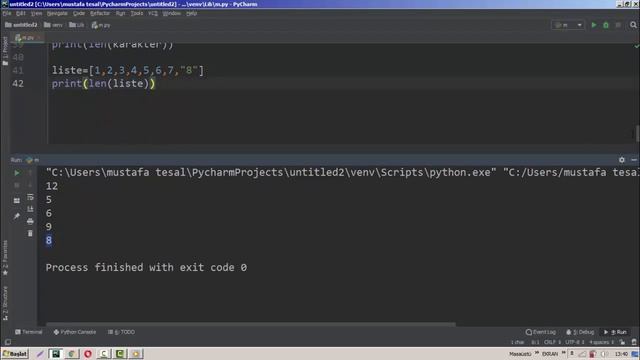
Task: Open the Project tool window side tab
Action: click(x=5, y=51)
